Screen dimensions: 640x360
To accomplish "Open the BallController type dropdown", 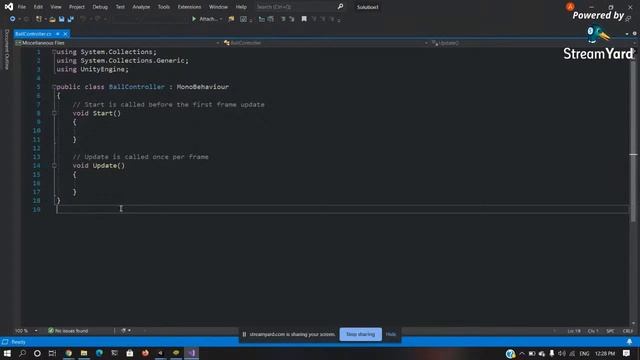I will [325, 43].
